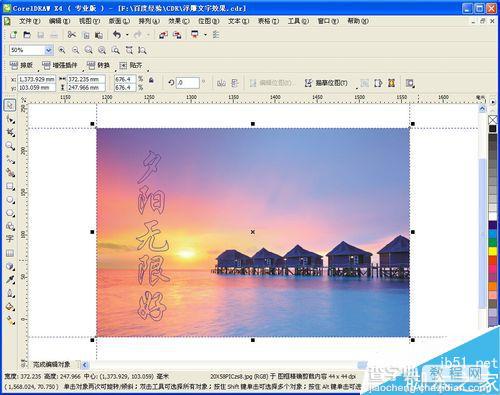The width and height of the screenshot is (500, 395).
Task: Open the 排版 toolbar dropdown
Action: (21, 65)
